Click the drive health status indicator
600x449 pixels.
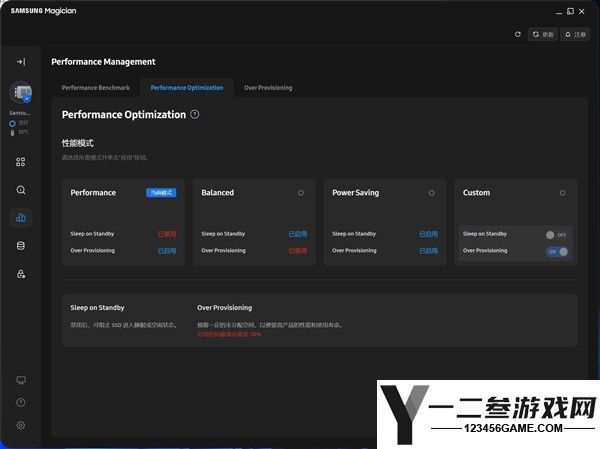(19, 123)
